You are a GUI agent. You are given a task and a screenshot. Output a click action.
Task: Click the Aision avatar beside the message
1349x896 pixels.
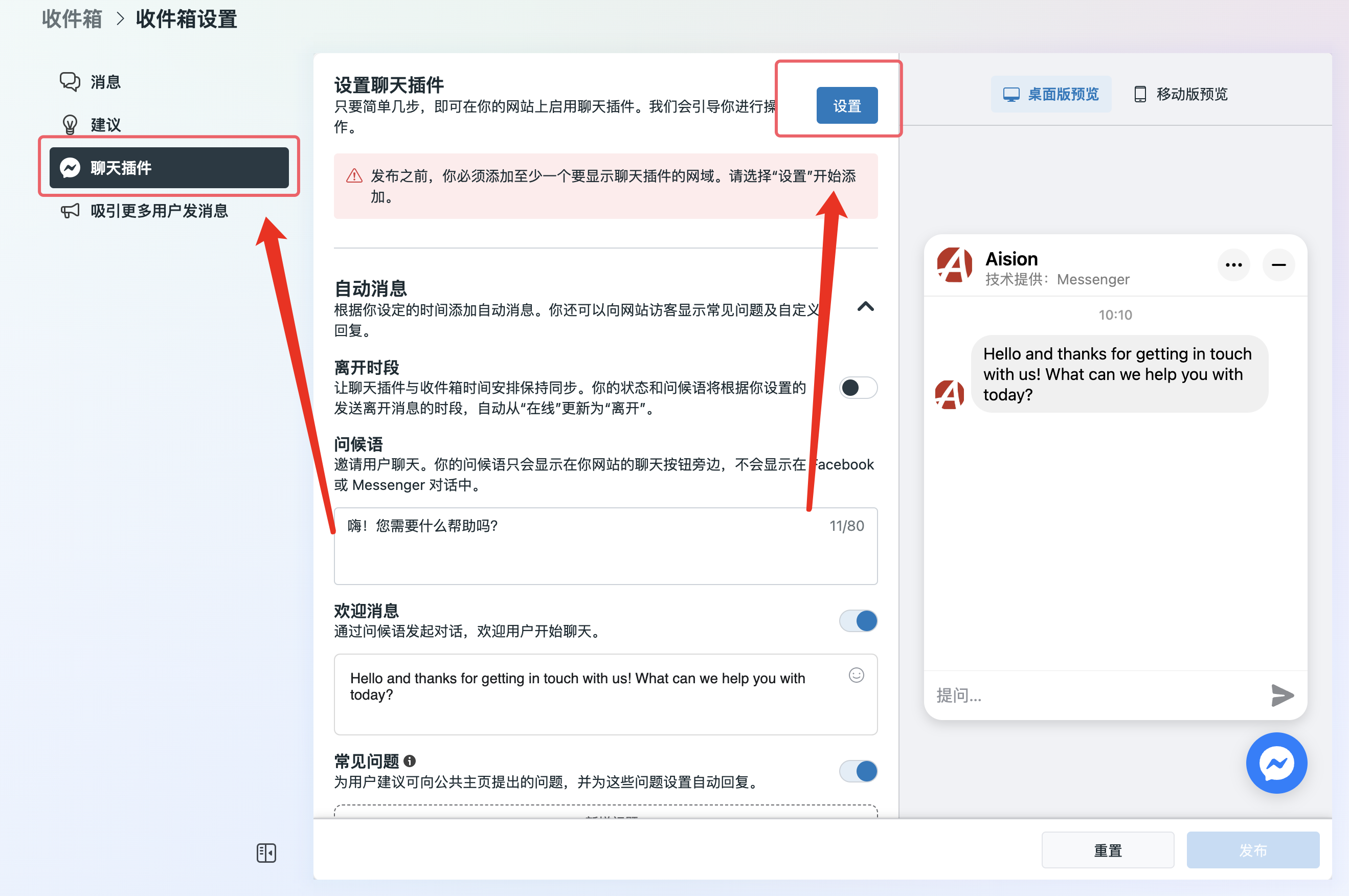click(950, 395)
